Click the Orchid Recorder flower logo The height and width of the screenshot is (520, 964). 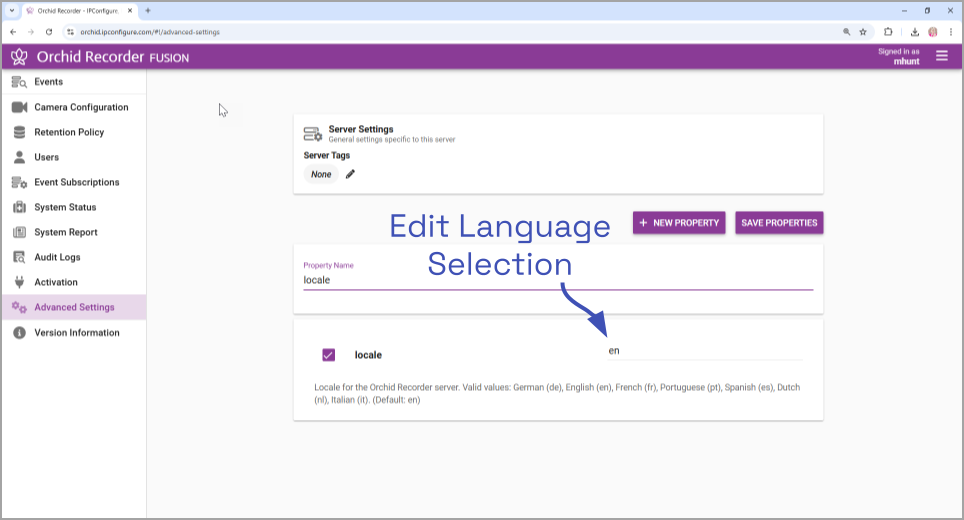[x=19, y=57]
